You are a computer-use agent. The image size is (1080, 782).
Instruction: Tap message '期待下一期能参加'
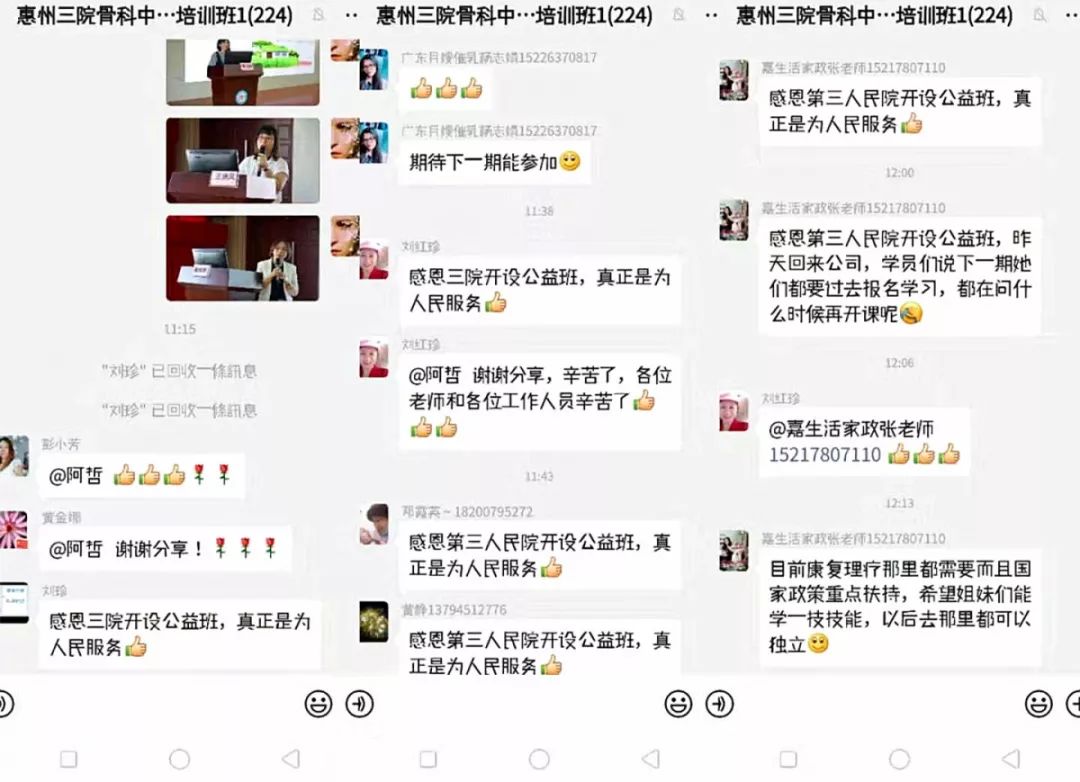click(494, 163)
